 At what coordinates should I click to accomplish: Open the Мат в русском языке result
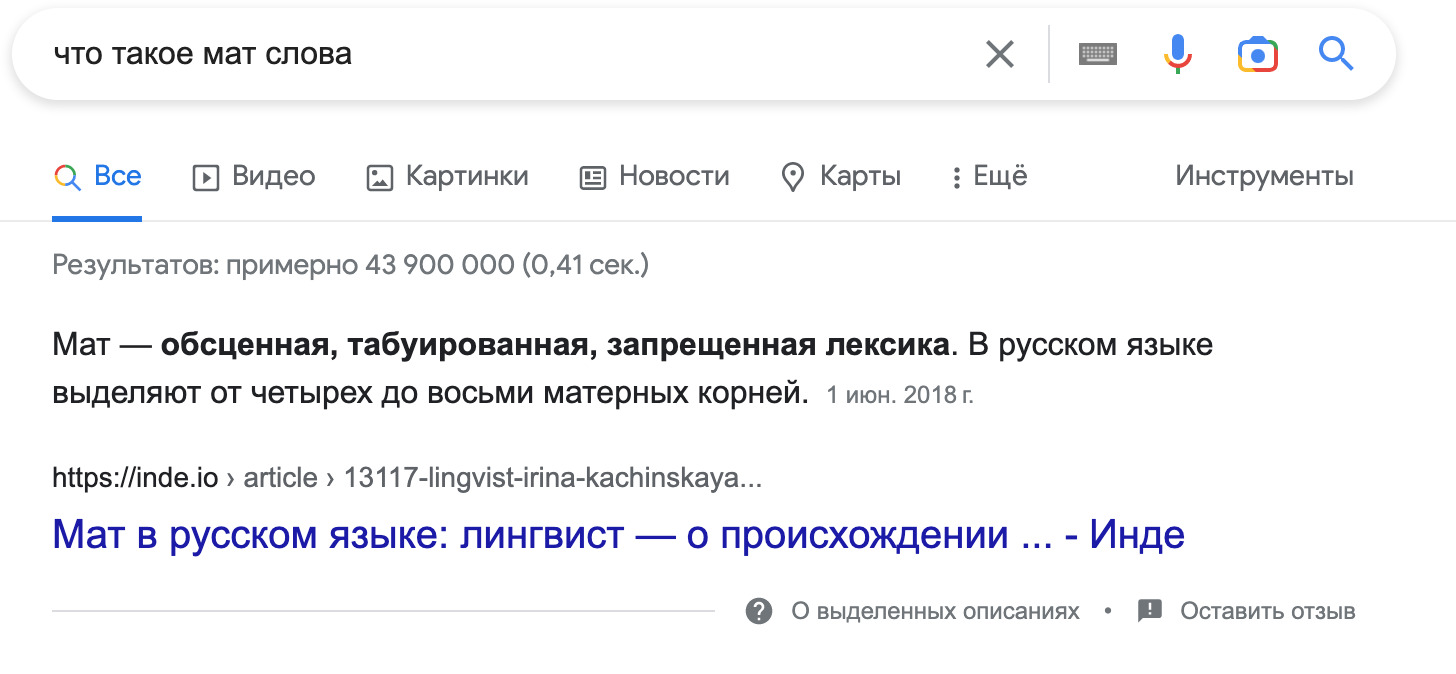click(618, 535)
